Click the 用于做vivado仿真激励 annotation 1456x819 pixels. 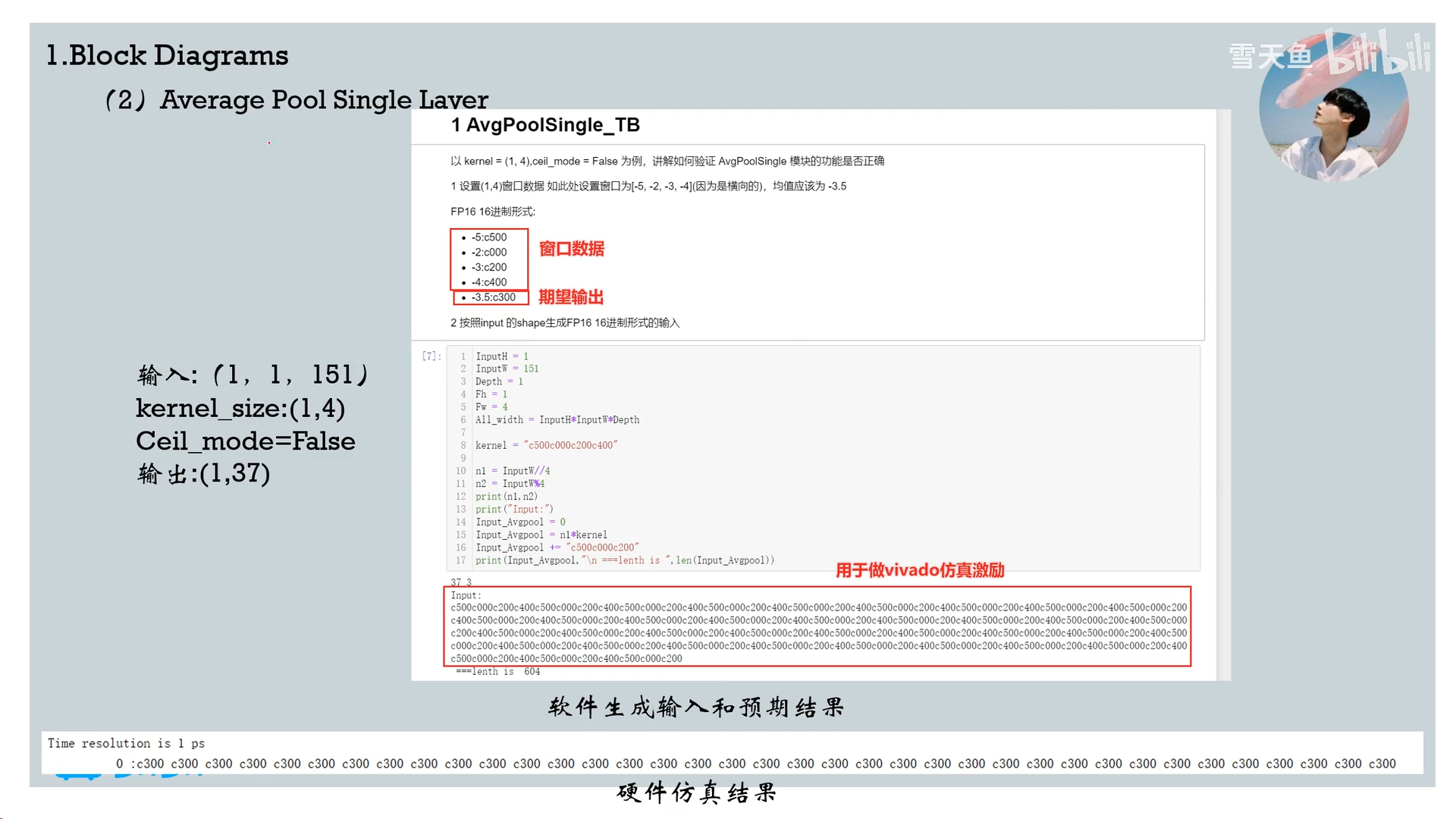pos(919,570)
